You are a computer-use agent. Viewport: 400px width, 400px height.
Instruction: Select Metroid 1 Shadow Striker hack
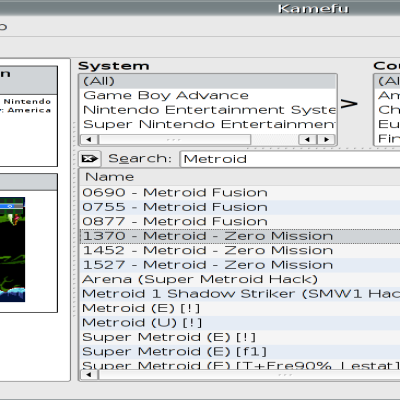point(240,294)
